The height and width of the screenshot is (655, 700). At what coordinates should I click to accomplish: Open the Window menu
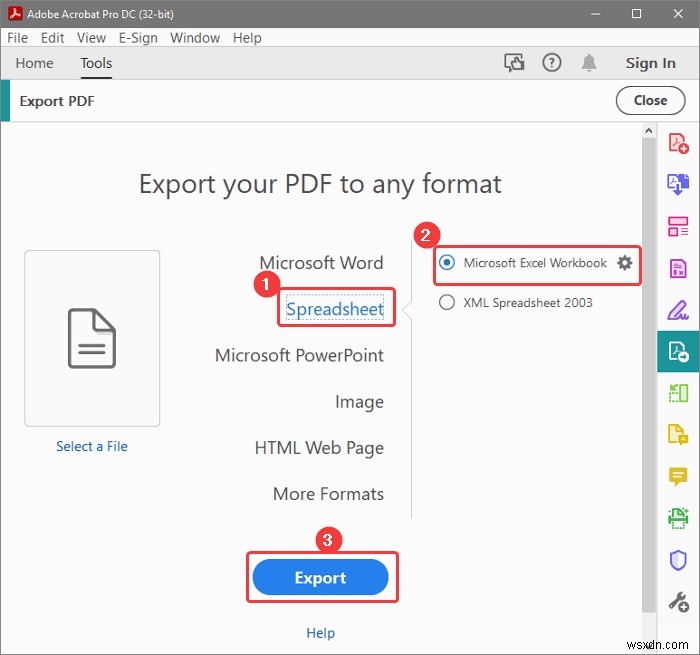(195, 38)
